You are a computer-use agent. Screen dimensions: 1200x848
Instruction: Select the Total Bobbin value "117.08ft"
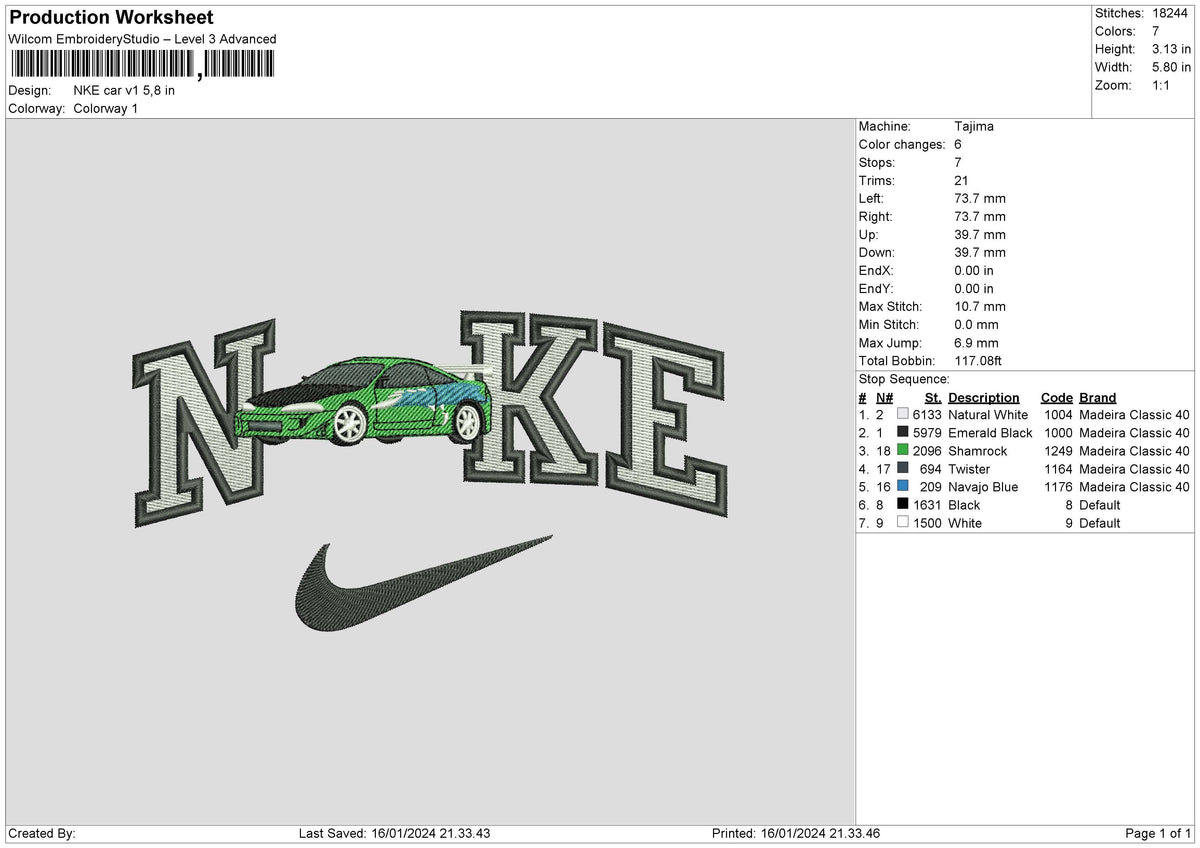[978, 361]
